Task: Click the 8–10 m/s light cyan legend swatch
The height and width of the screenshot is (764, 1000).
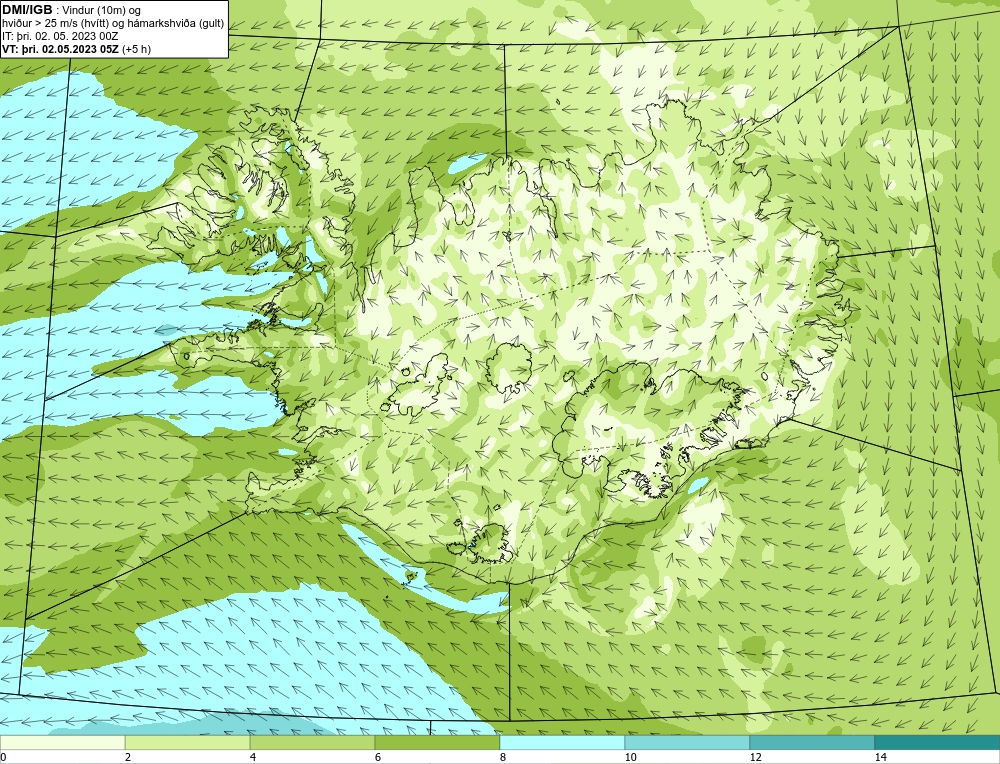Action: point(562,742)
